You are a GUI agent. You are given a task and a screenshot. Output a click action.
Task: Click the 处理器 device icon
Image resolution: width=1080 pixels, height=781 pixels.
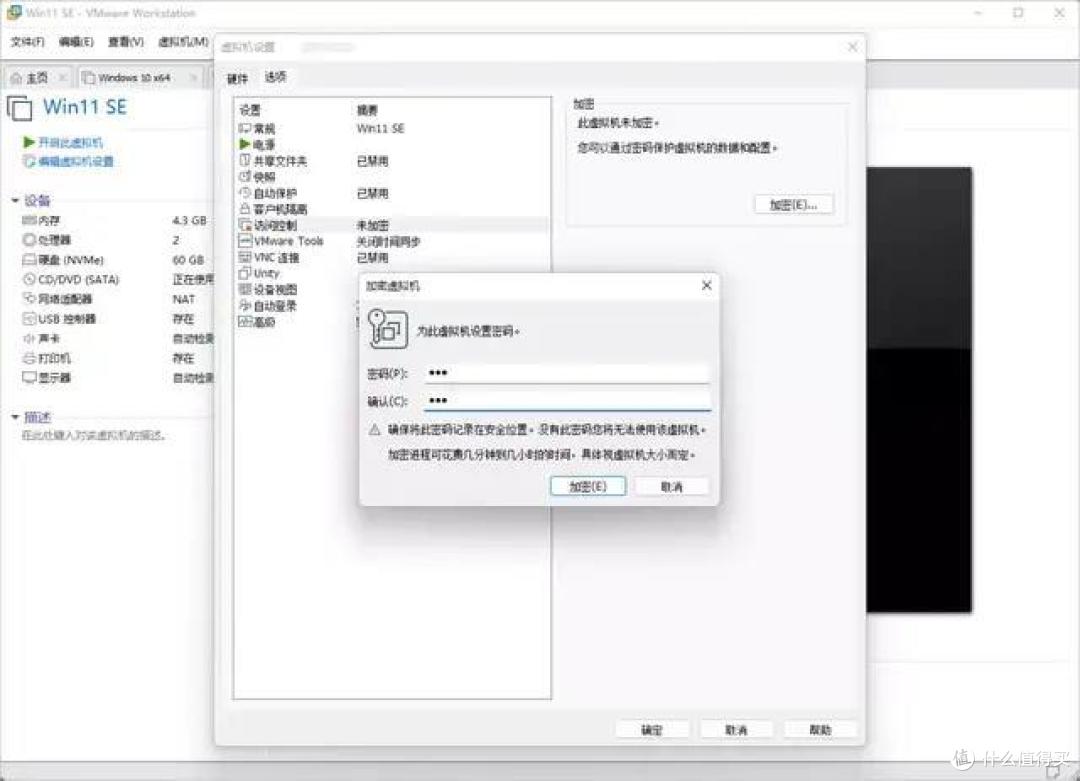[x=29, y=240]
